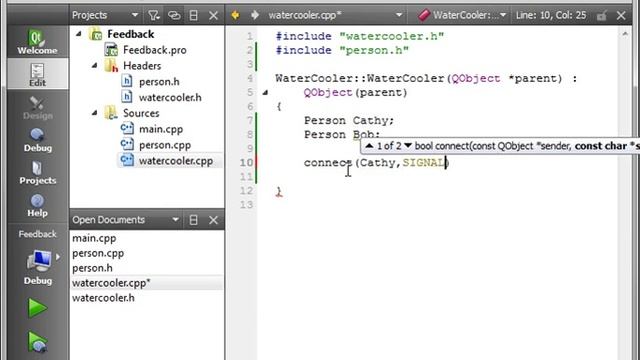The height and width of the screenshot is (360, 640).
Task: Select the Headers folder label
Action: coord(142,66)
